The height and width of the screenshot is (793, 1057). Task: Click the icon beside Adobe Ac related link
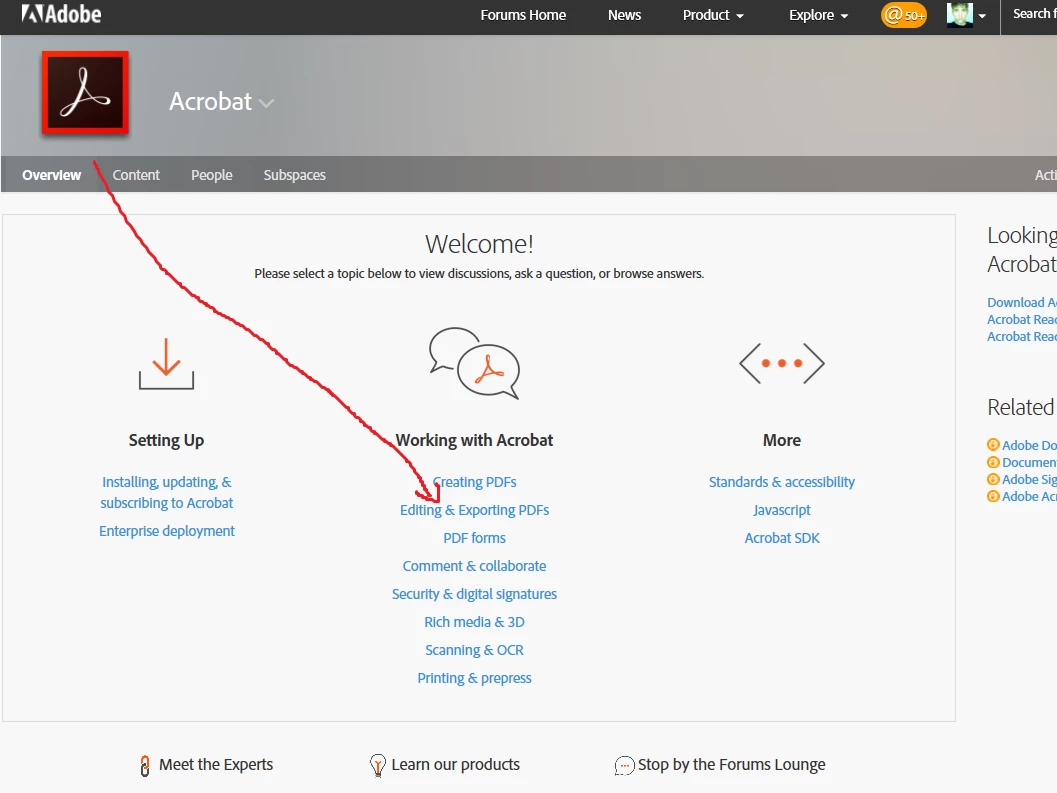tap(993, 496)
